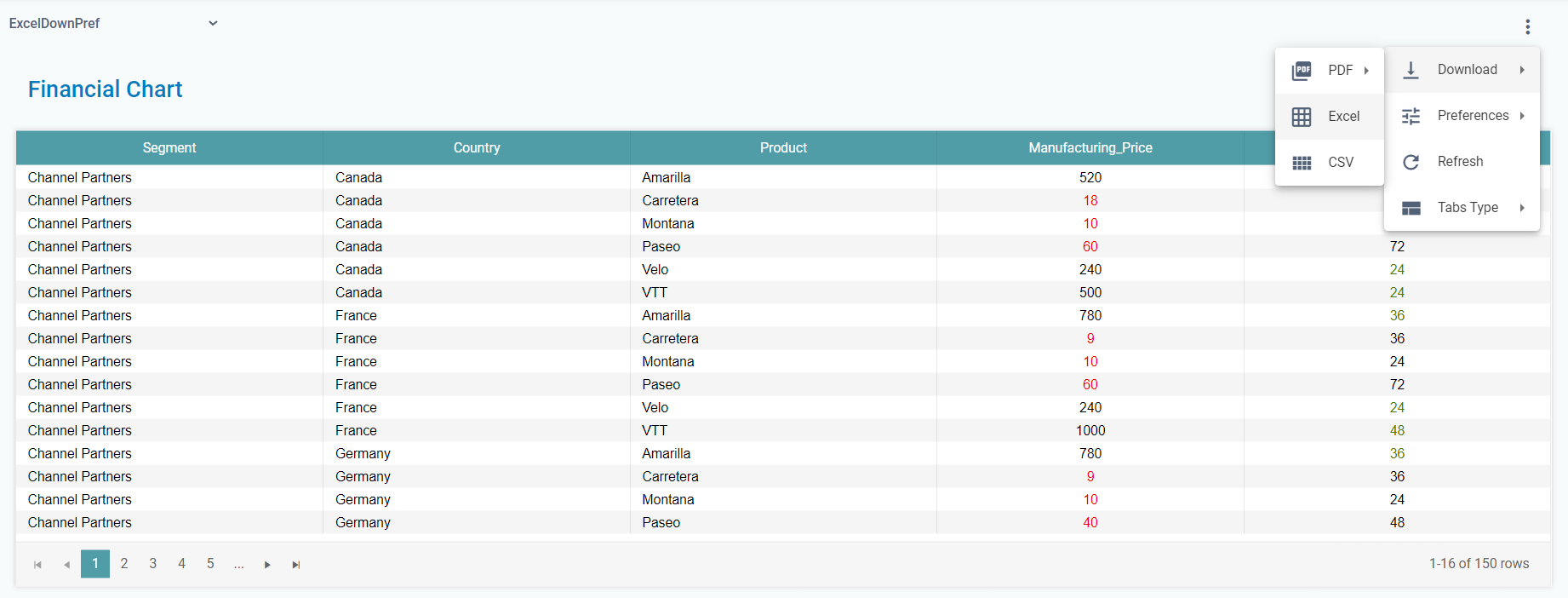Go to next page arrow
The image size is (1568, 598).
(x=267, y=565)
